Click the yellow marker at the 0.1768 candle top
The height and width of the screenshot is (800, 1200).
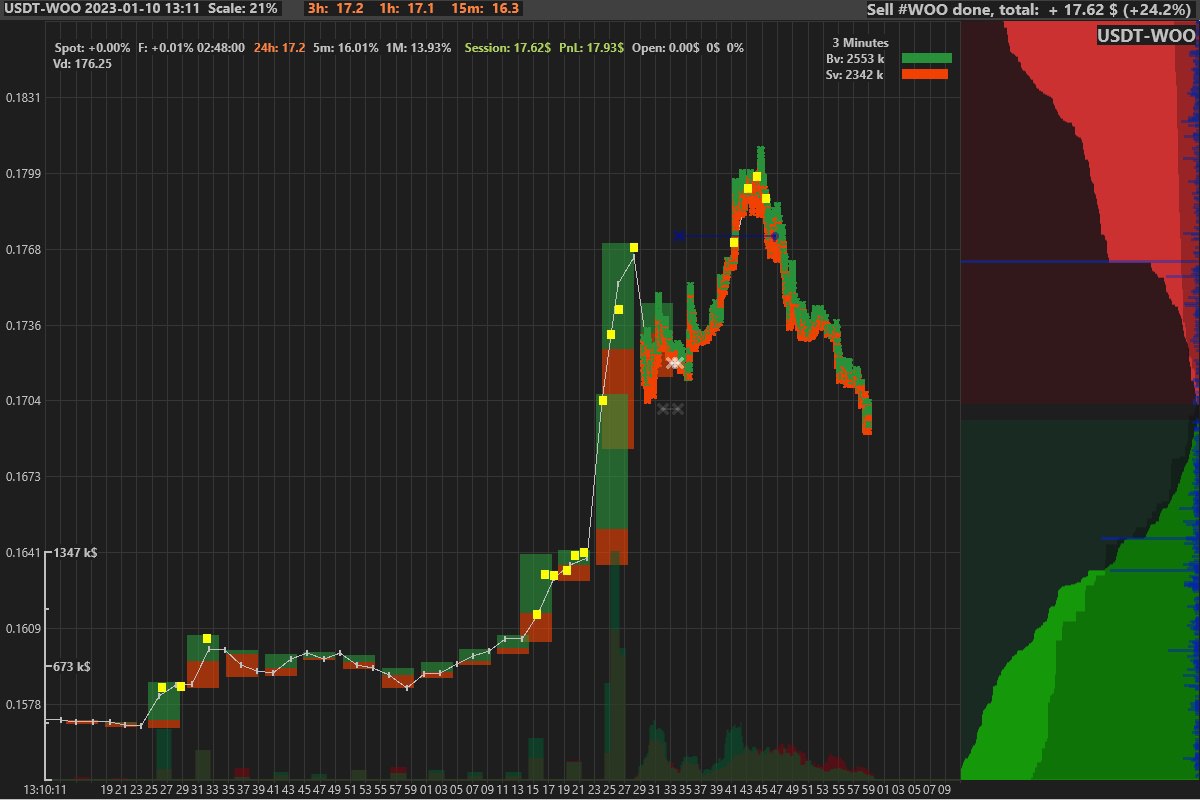point(634,248)
